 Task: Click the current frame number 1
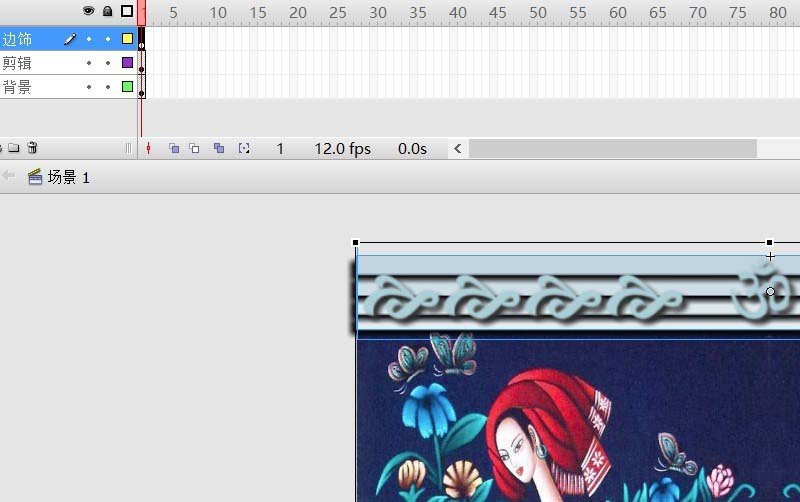280,149
